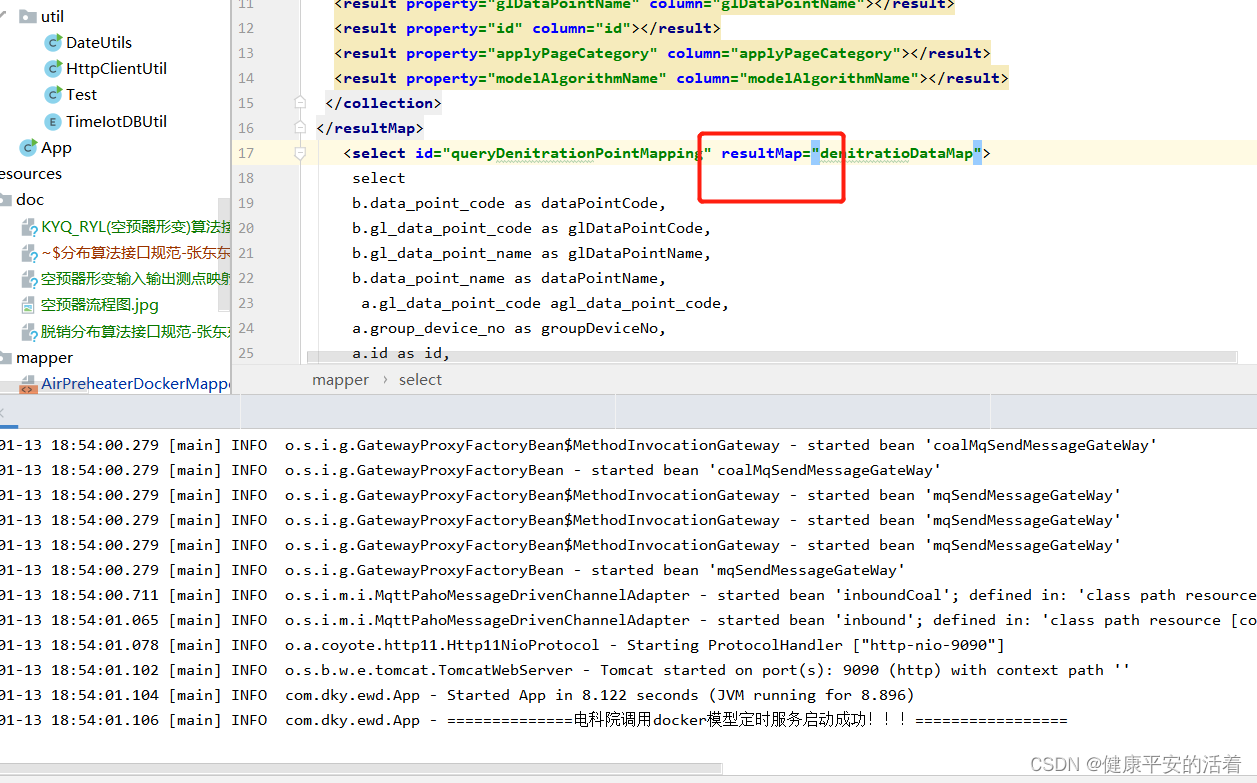
Task: Select the 脱销分布算法接口规范 document icon
Action: click(28, 331)
